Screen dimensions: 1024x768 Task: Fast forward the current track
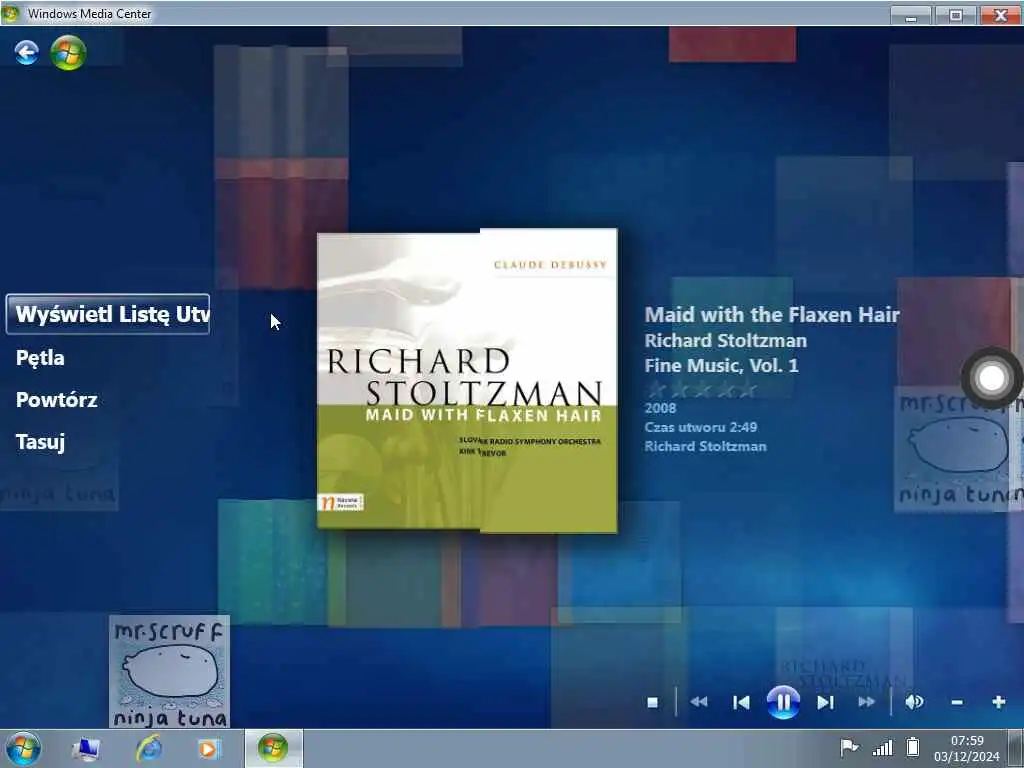click(x=867, y=702)
